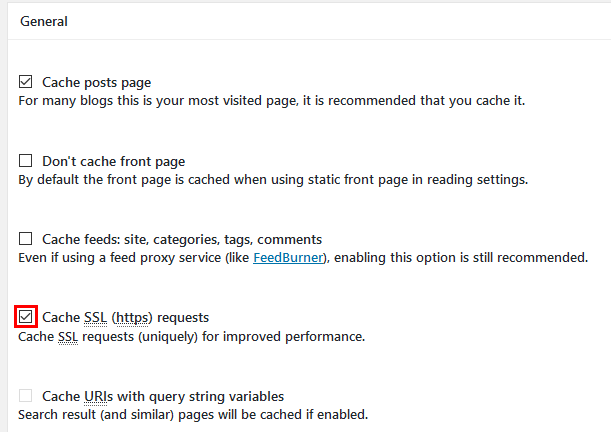Screen dimensions: 611x432
Task: Toggle the Cache SSL (https) requests checkbox
Action: point(27,317)
